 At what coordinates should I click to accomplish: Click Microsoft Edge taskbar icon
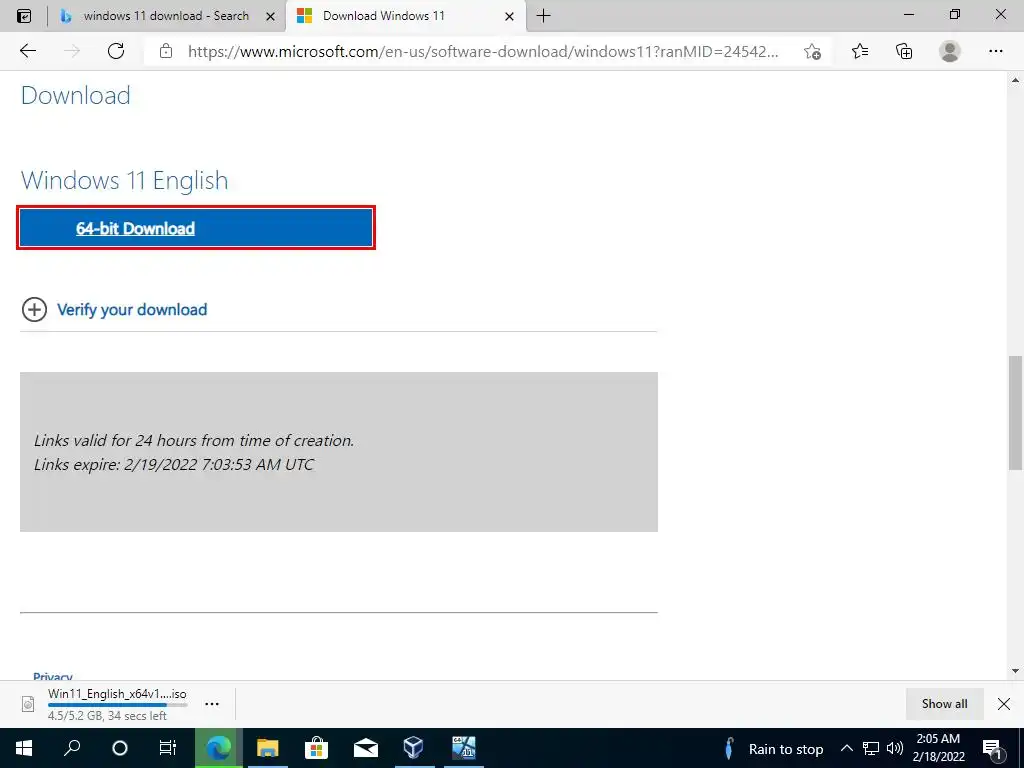point(219,748)
